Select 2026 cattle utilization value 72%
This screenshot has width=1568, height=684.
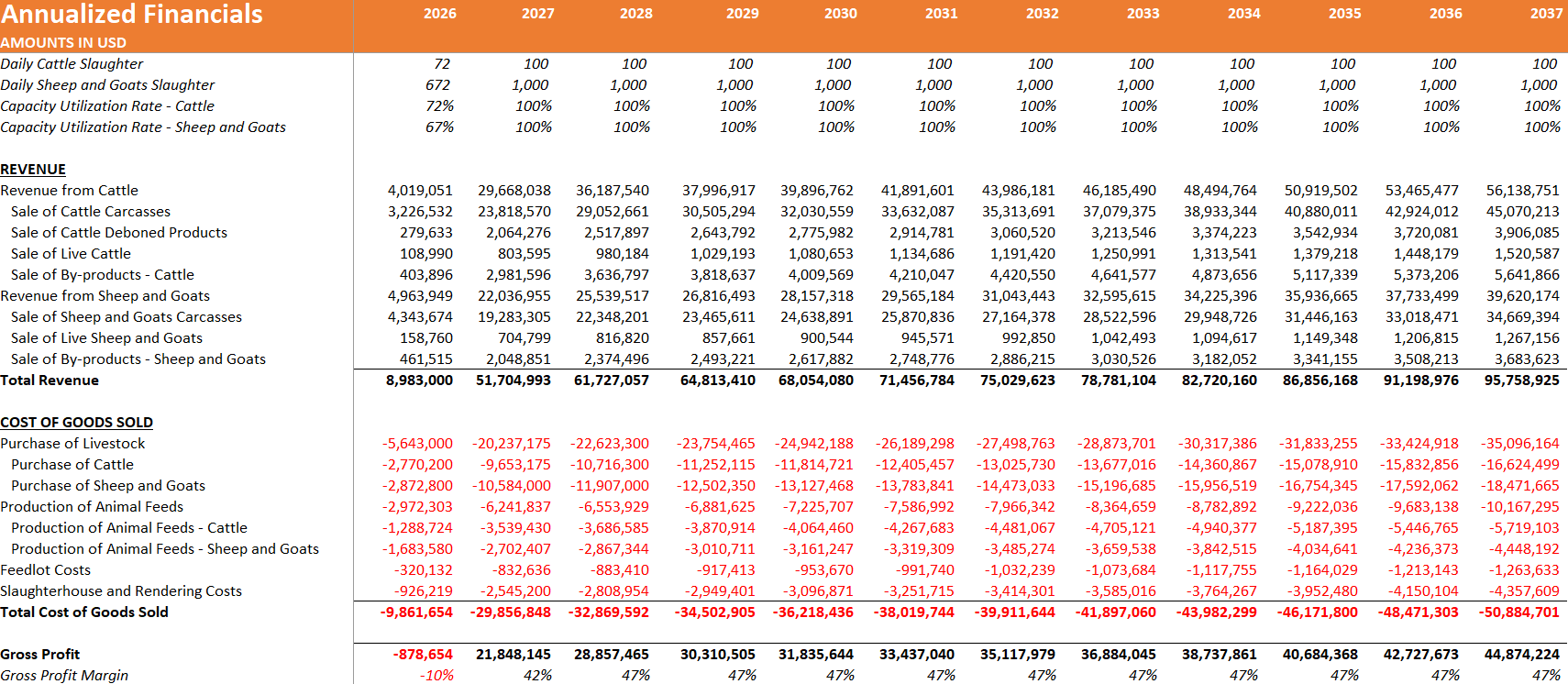tap(439, 105)
